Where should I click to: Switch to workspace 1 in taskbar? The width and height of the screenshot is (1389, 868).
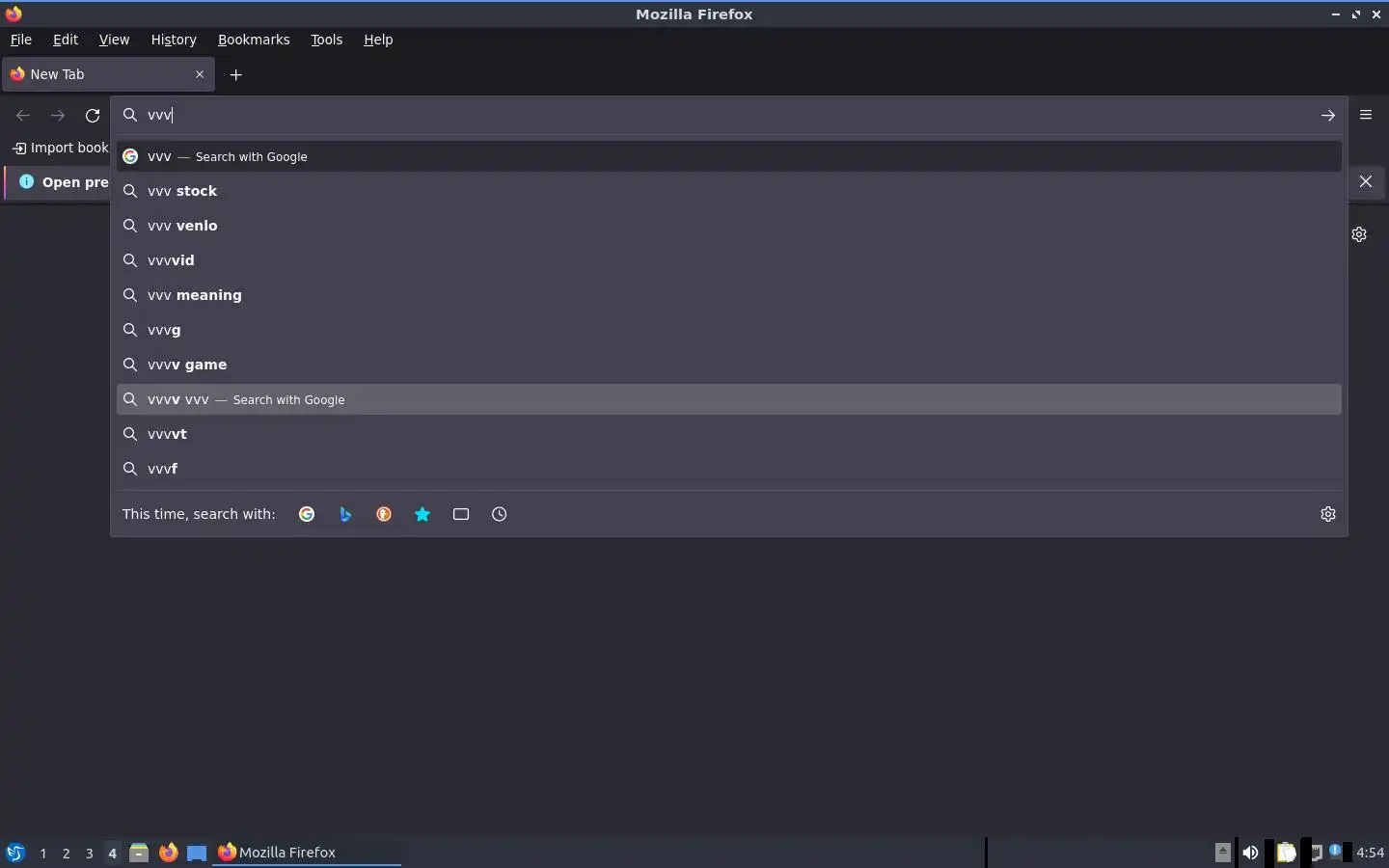[x=42, y=853]
